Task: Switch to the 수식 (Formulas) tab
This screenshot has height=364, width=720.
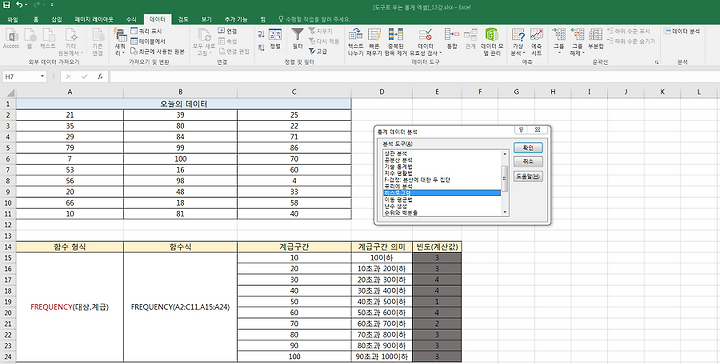Action: tap(131, 19)
